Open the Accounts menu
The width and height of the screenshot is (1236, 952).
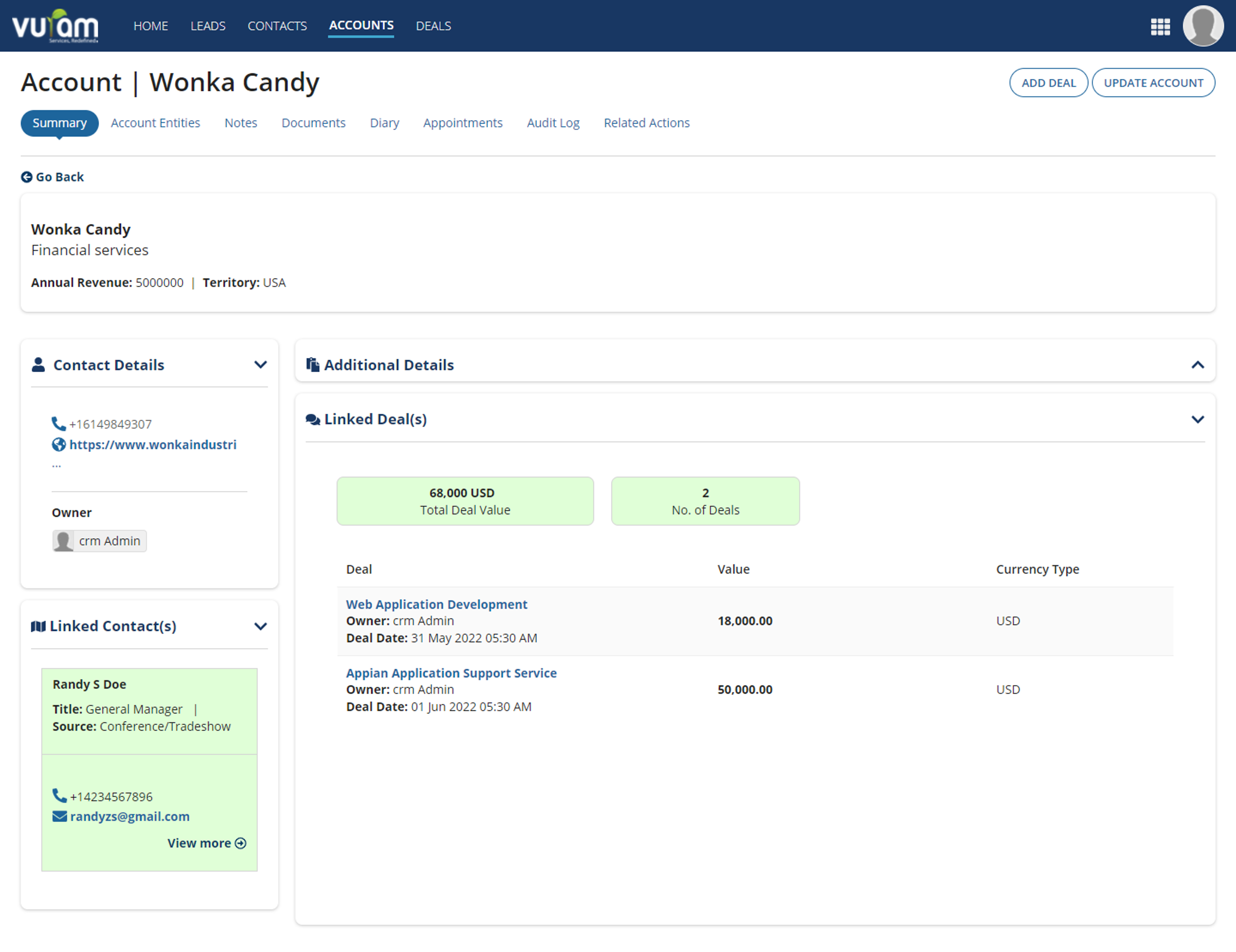(361, 25)
